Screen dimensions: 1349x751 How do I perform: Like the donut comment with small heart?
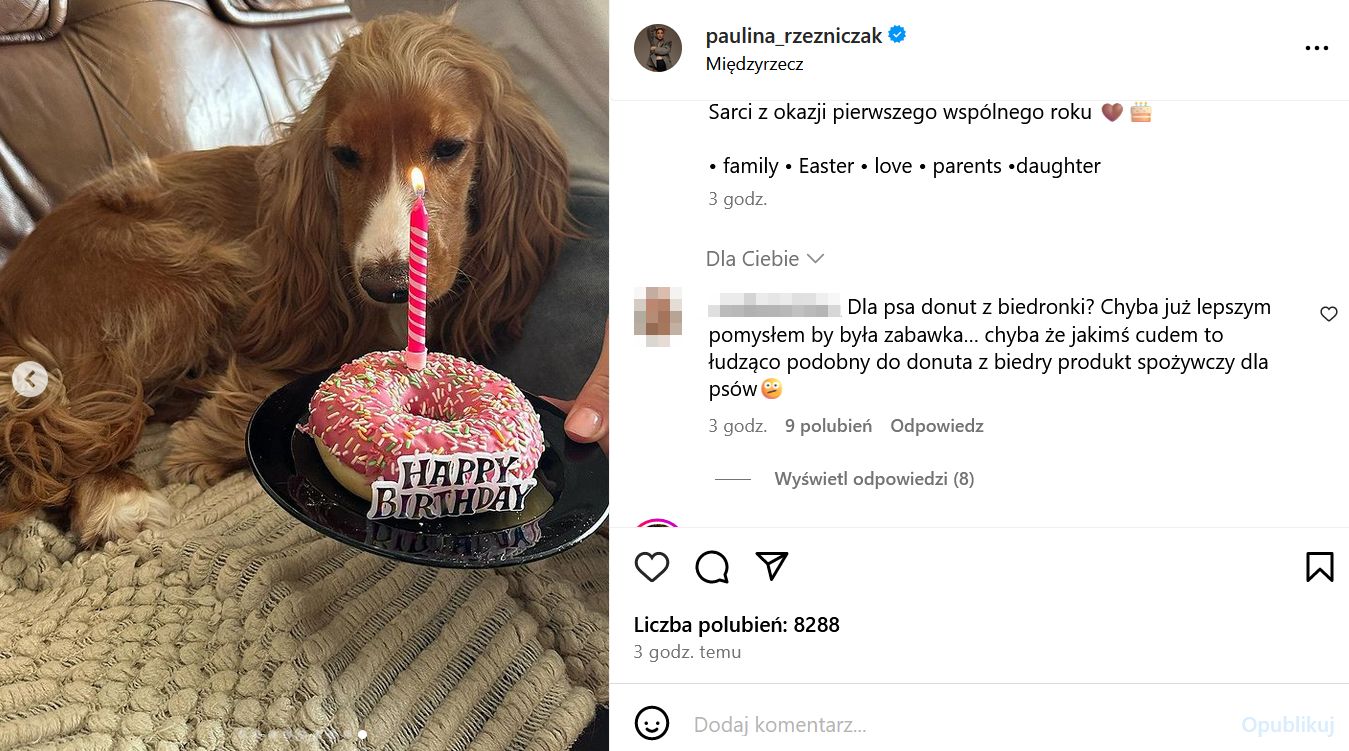tap(1328, 314)
